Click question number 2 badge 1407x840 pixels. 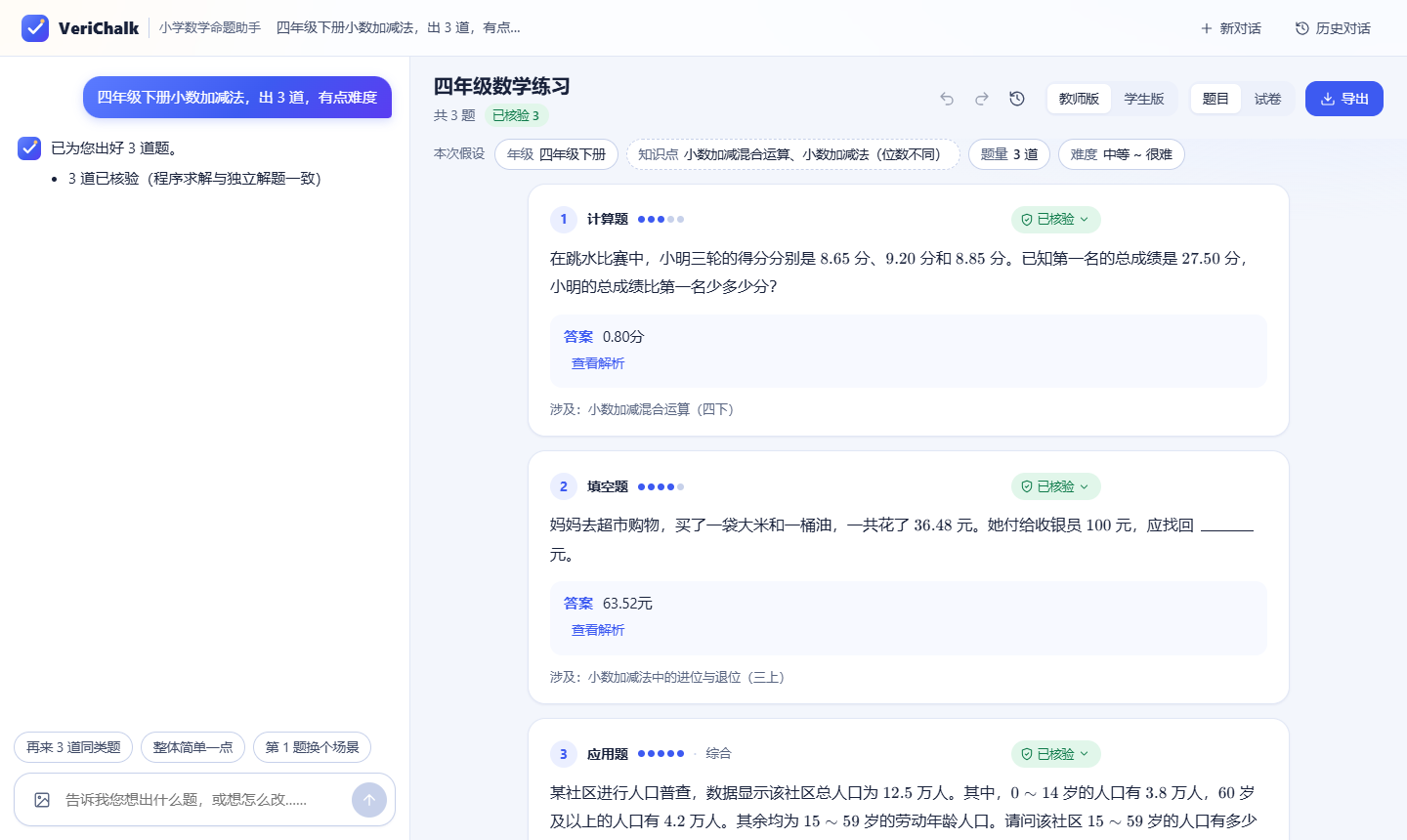(x=564, y=486)
